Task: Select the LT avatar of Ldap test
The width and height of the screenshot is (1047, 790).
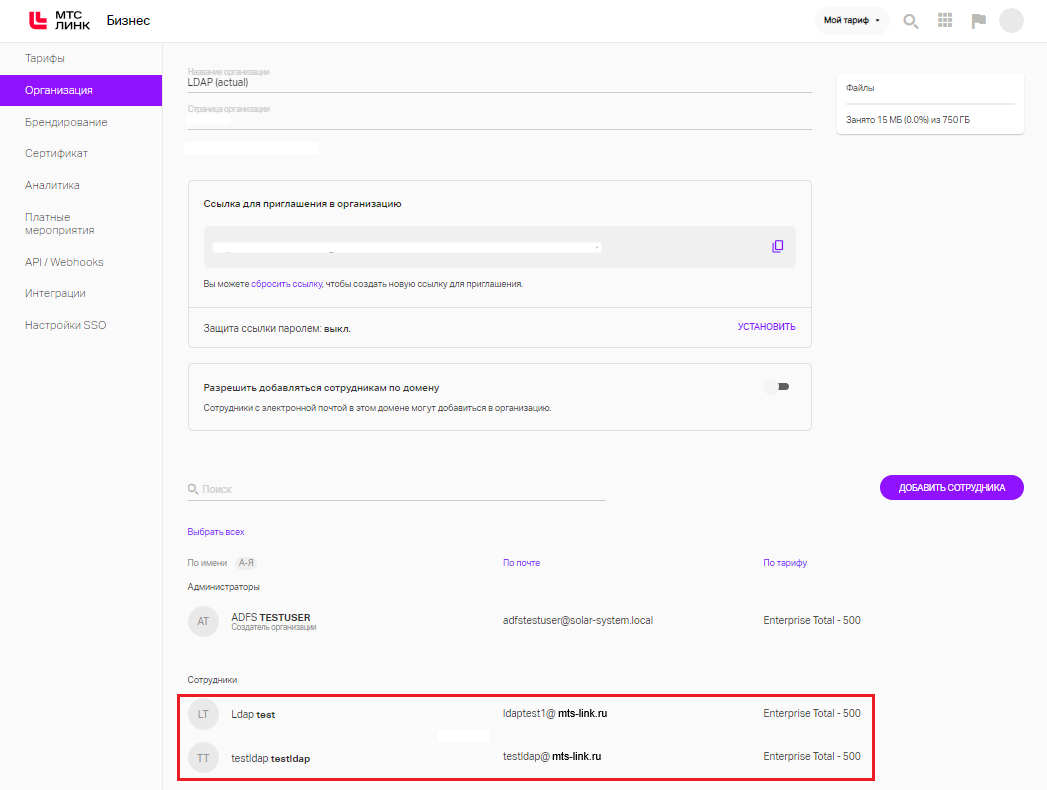Action: pyautogui.click(x=203, y=715)
